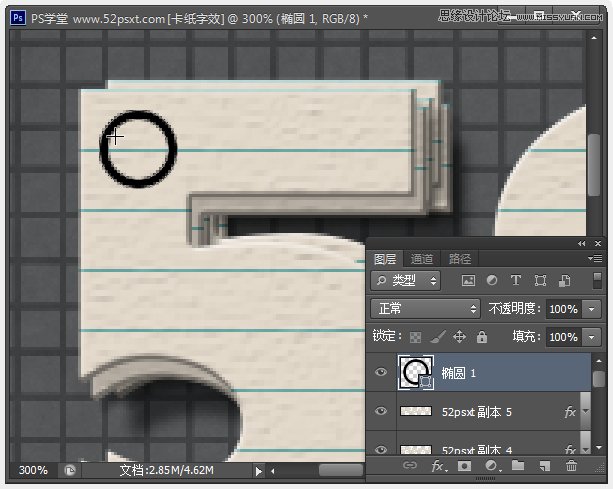Image resolution: width=613 pixels, height=489 pixels.
Task: Close the layers panel
Action: click(598, 244)
